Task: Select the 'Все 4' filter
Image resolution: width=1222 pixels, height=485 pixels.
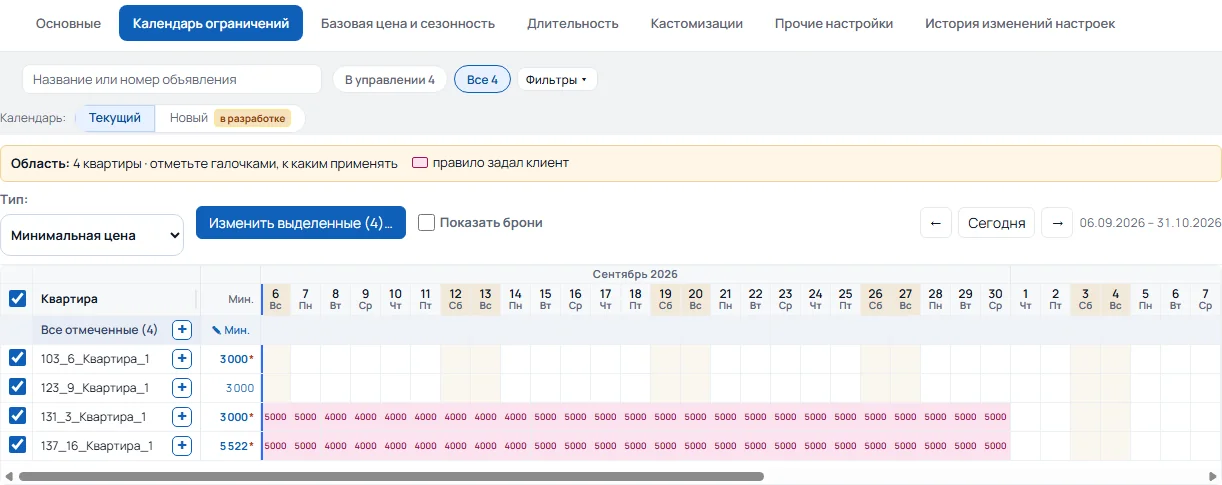Action: [x=482, y=80]
